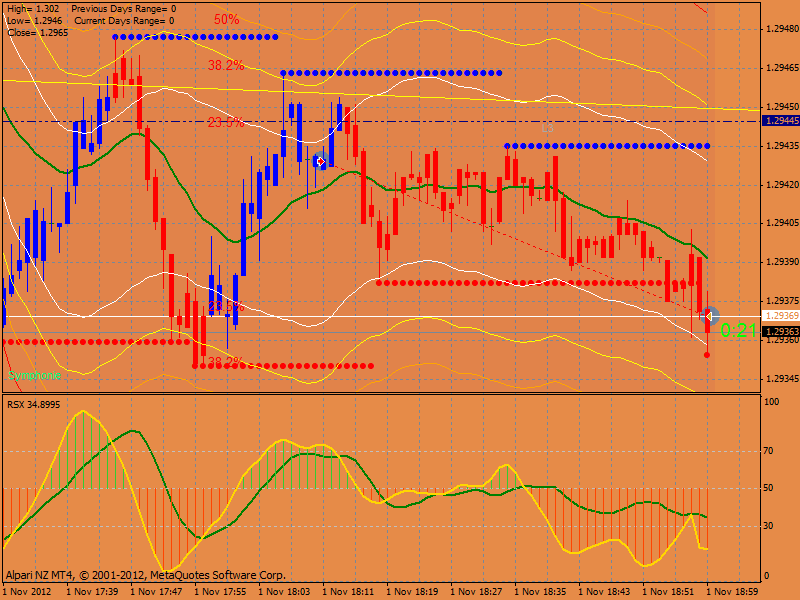The image size is (800, 600).
Task: Select the 1.29420 price axis label
Action: [782, 185]
